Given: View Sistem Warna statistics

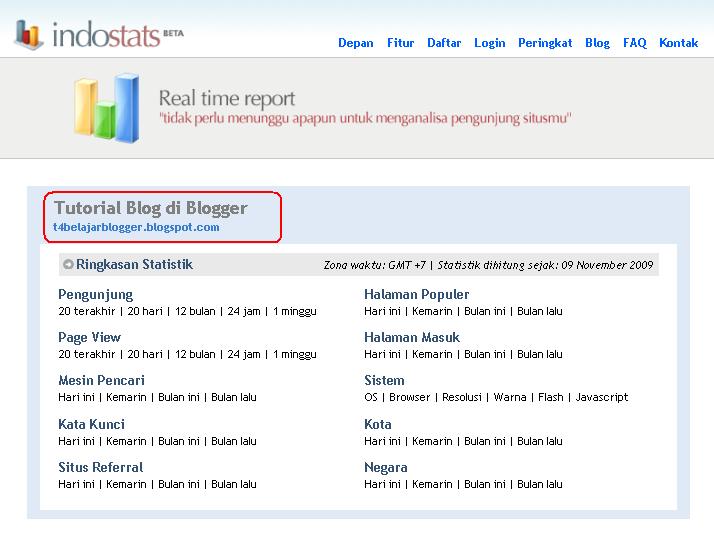Looking at the screenshot, I should 510,397.
